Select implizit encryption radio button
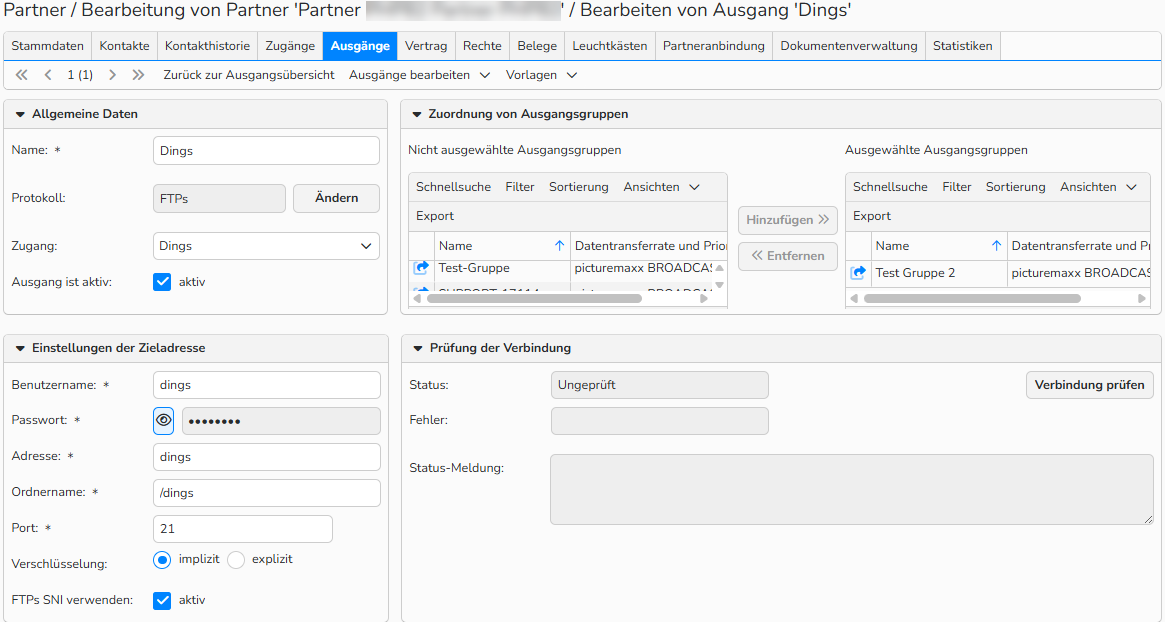 162,560
